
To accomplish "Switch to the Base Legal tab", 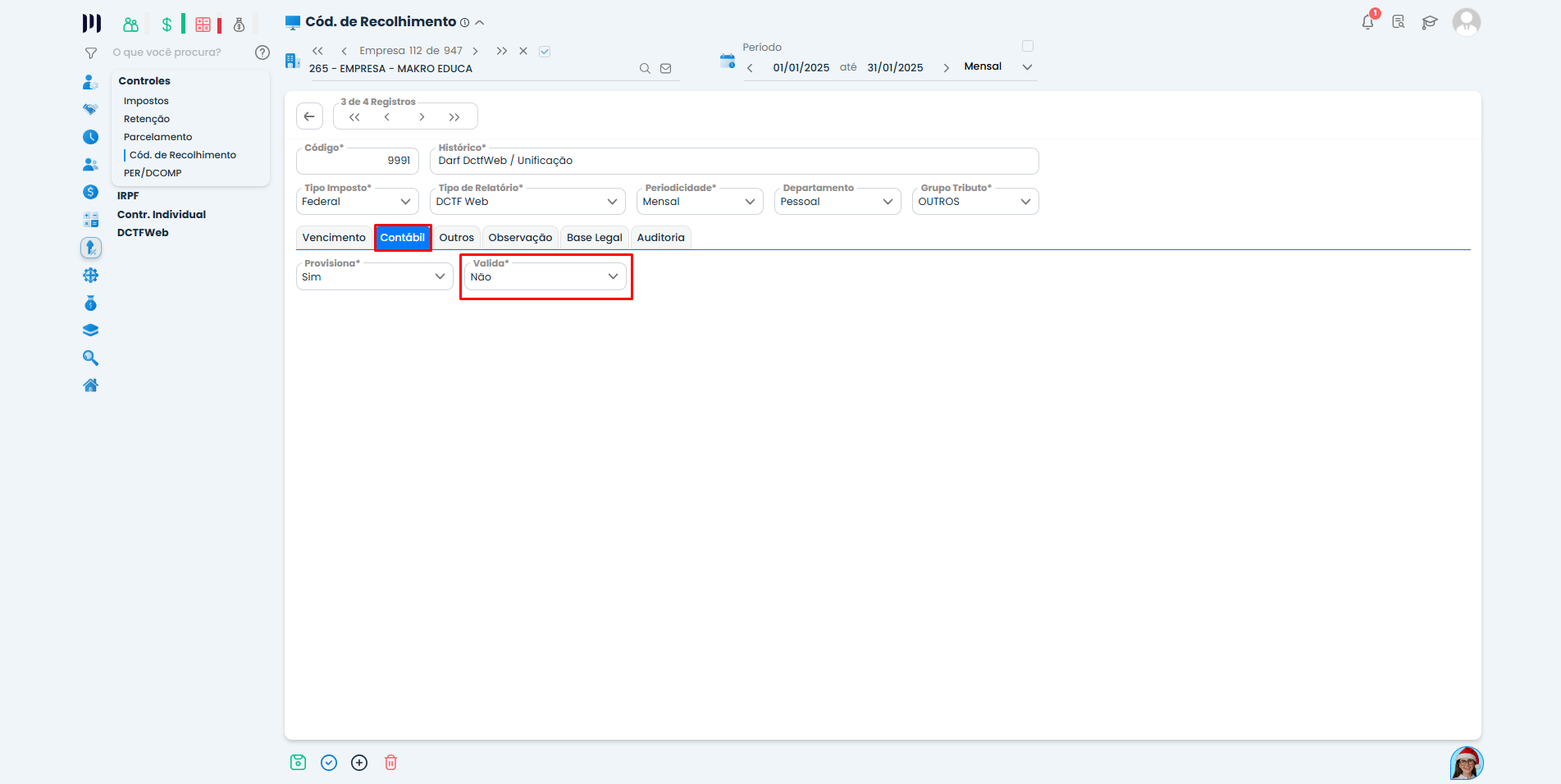I will click(x=594, y=237).
